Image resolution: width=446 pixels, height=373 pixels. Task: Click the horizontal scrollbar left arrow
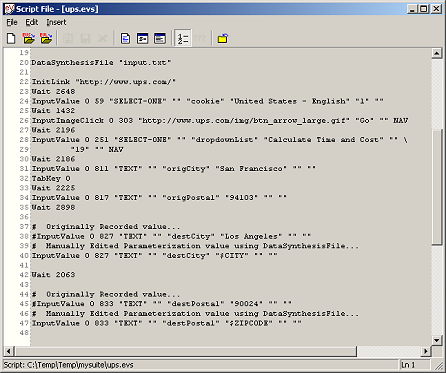click(x=8, y=351)
